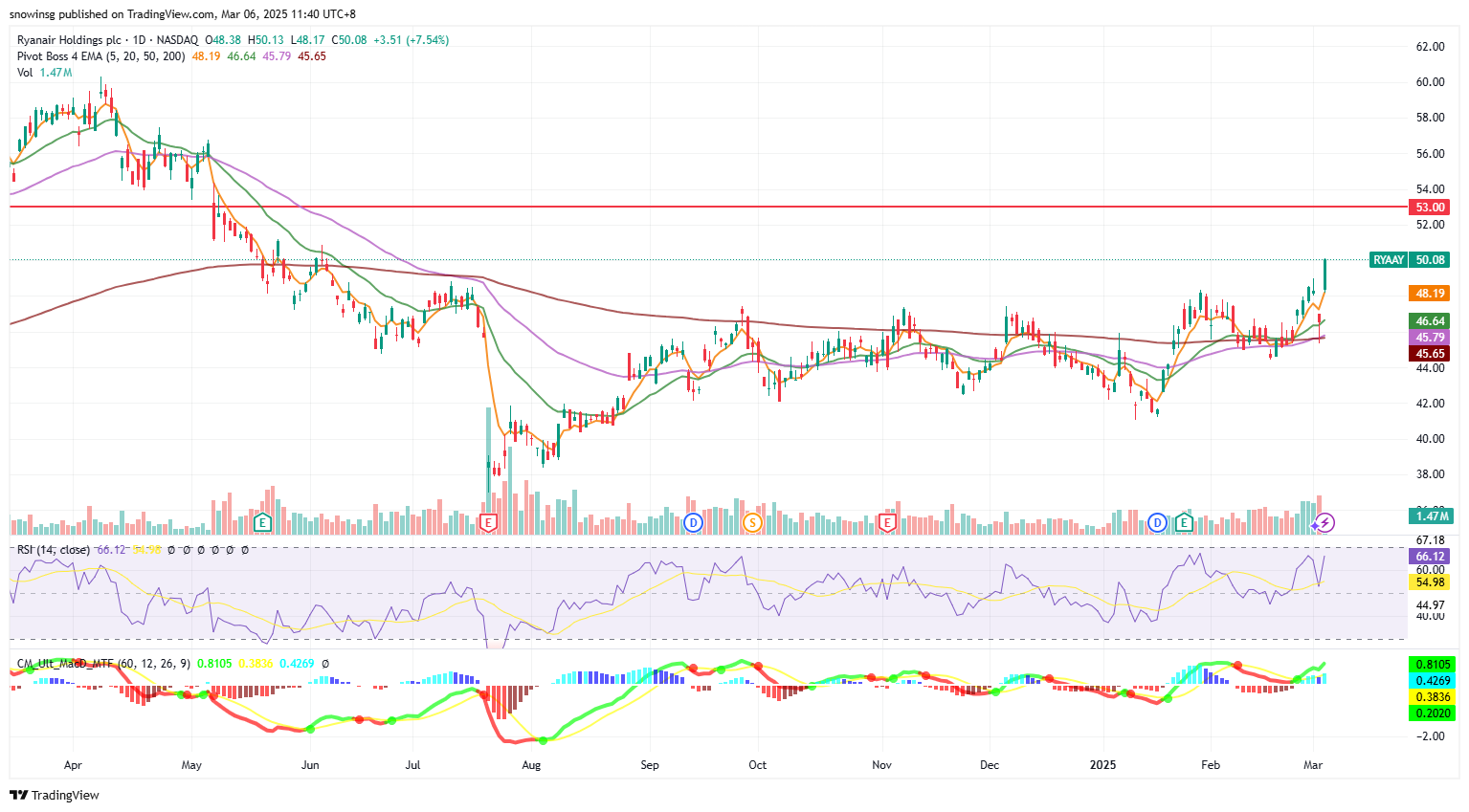Click the 0.4269 value in MACD legend

coord(297,664)
